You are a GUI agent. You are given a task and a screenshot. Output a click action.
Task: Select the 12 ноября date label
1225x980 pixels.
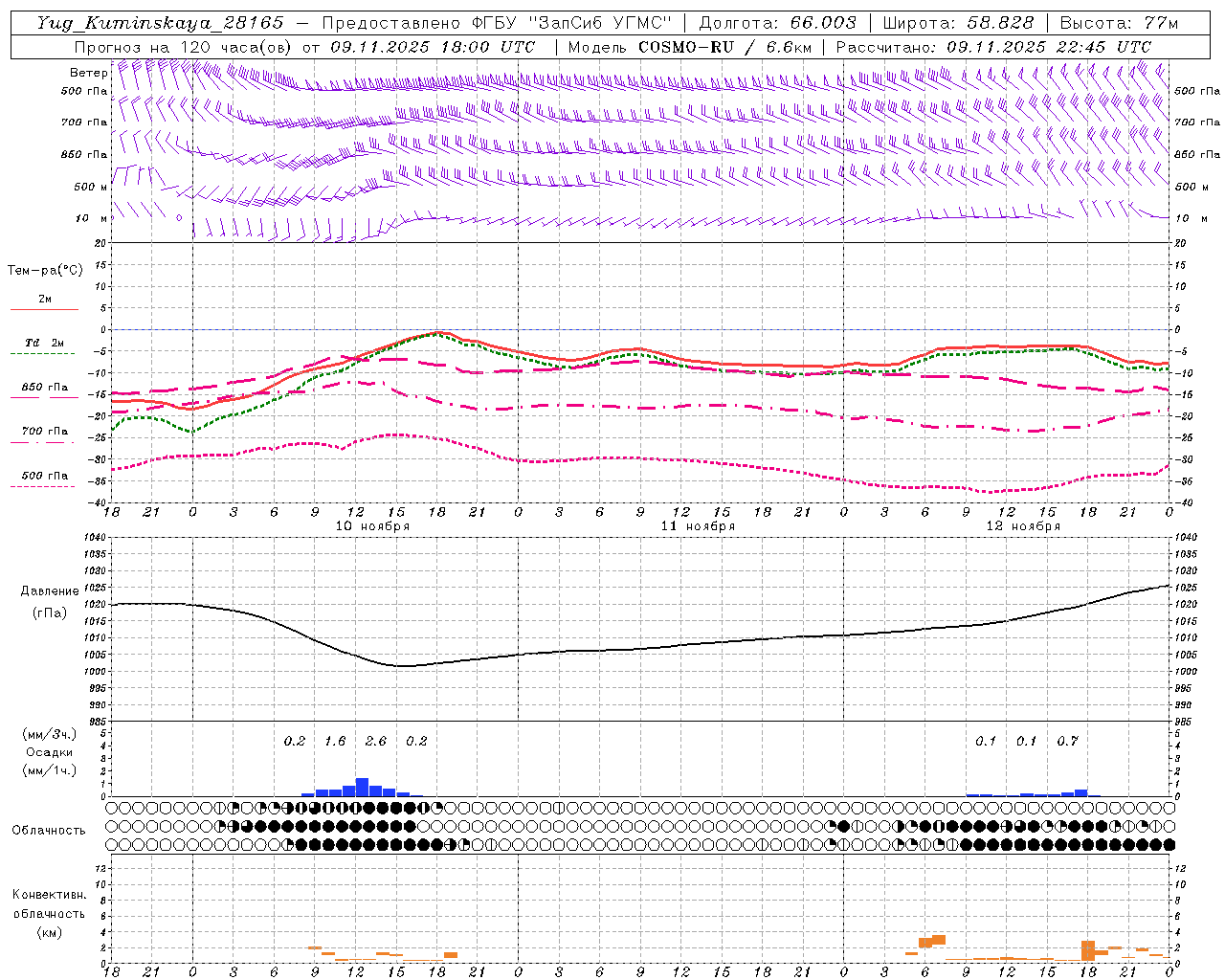click(1023, 526)
